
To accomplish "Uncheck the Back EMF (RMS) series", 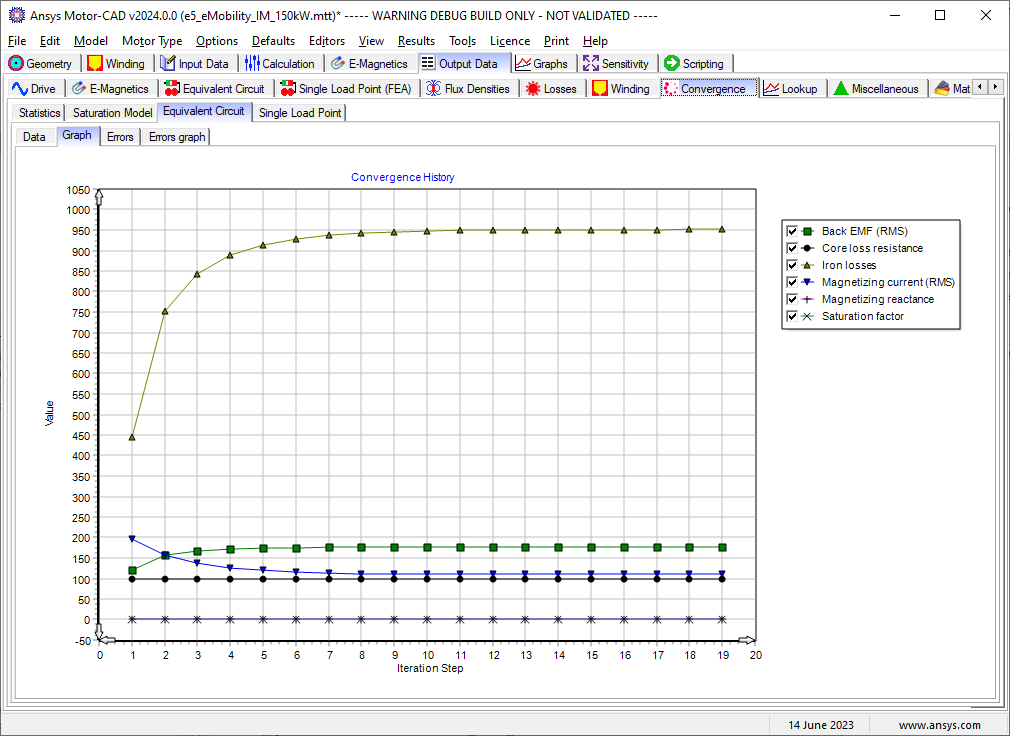I will 792,231.
